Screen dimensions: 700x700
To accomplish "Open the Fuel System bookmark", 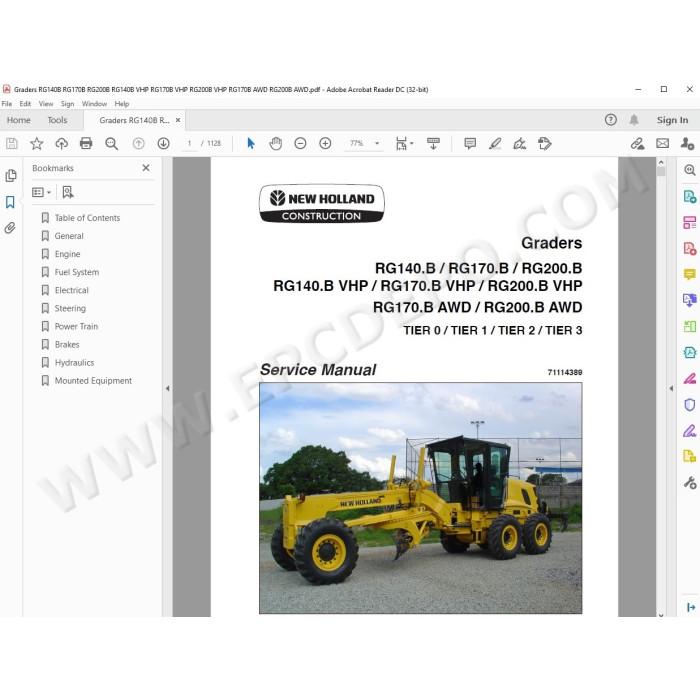I will [77, 272].
